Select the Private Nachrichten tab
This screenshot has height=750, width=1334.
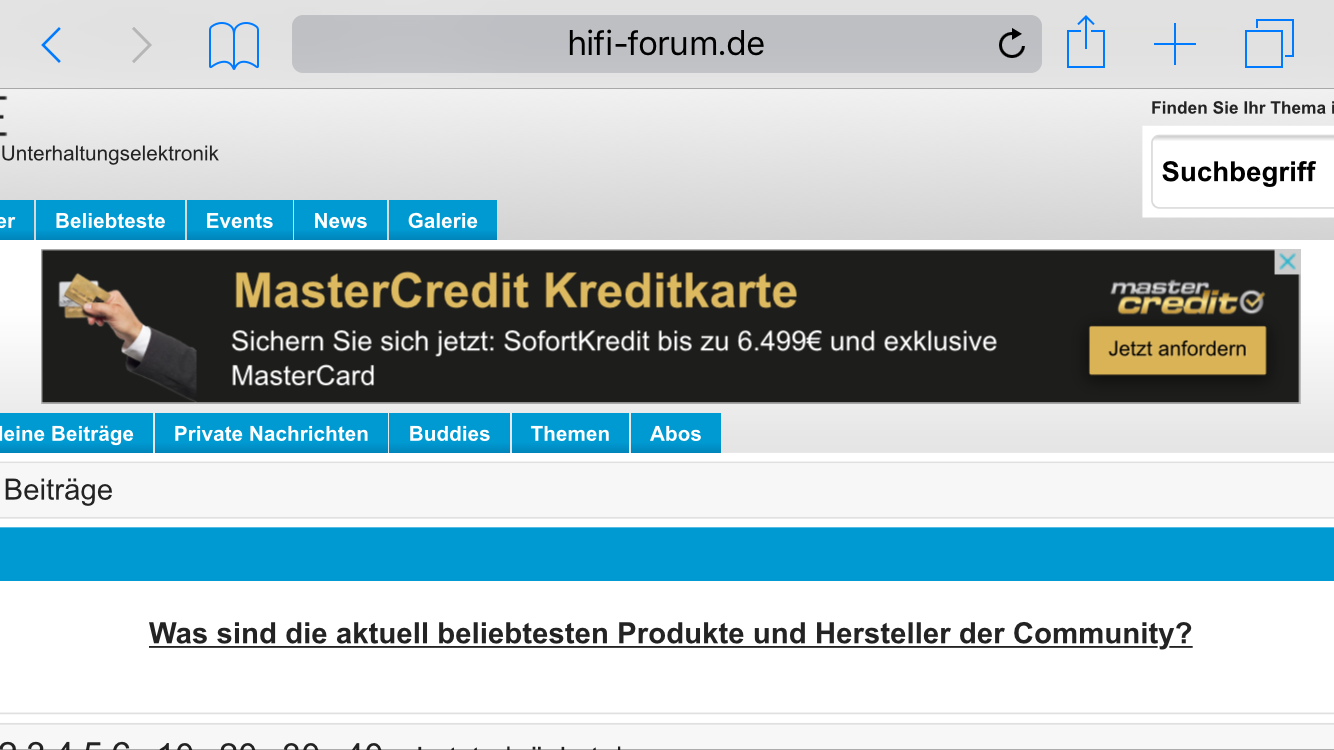point(271,434)
